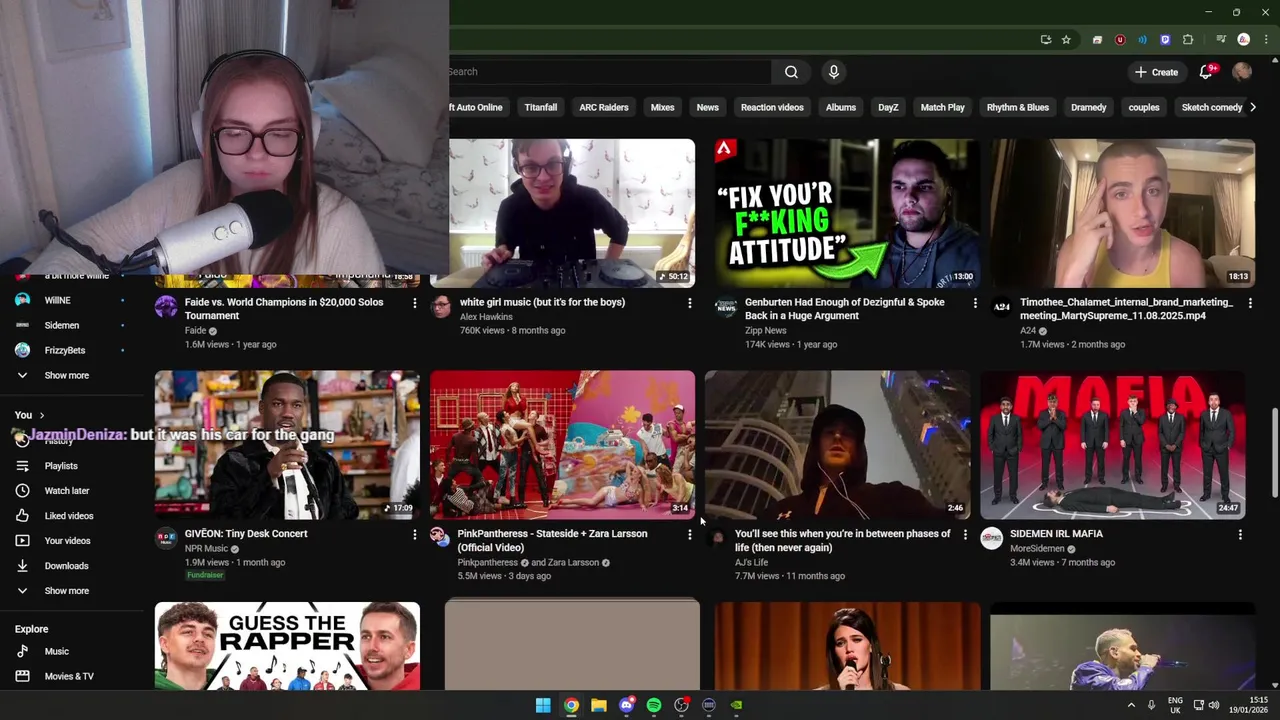This screenshot has height=720, width=1280.
Task: Open more options for white girl music video
Action: click(690, 303)
